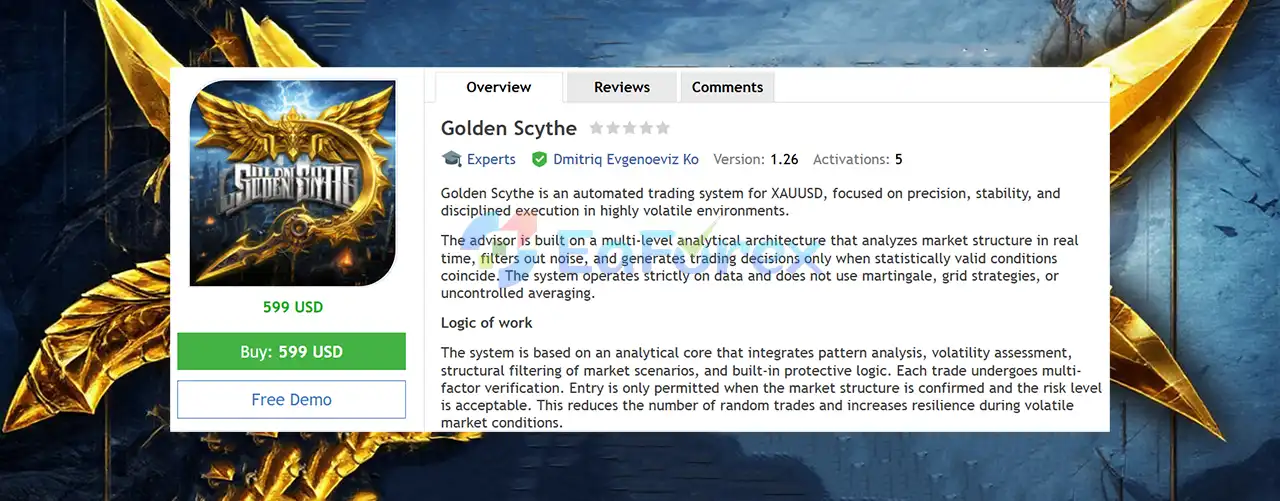Open Dmitriq Evgenoeviz Ko author profile
The height and width of the screenshot is (501, 1280).
(626, 159)
